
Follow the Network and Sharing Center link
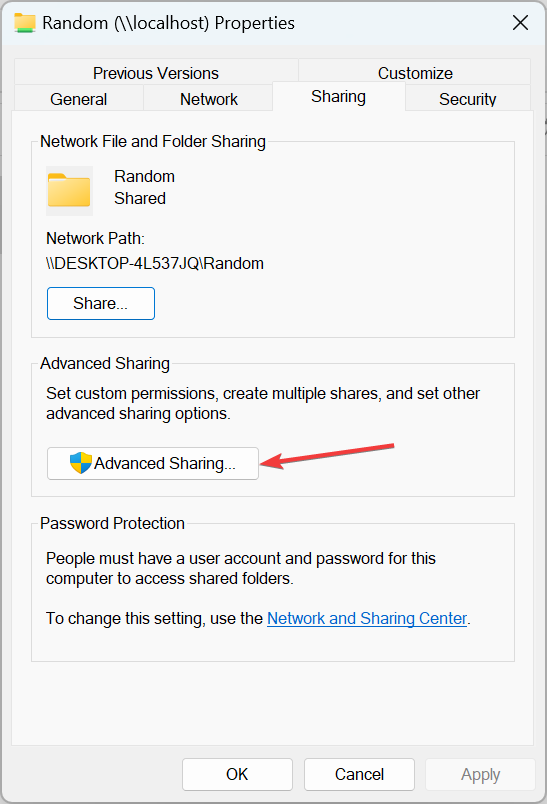pos(367,618)
